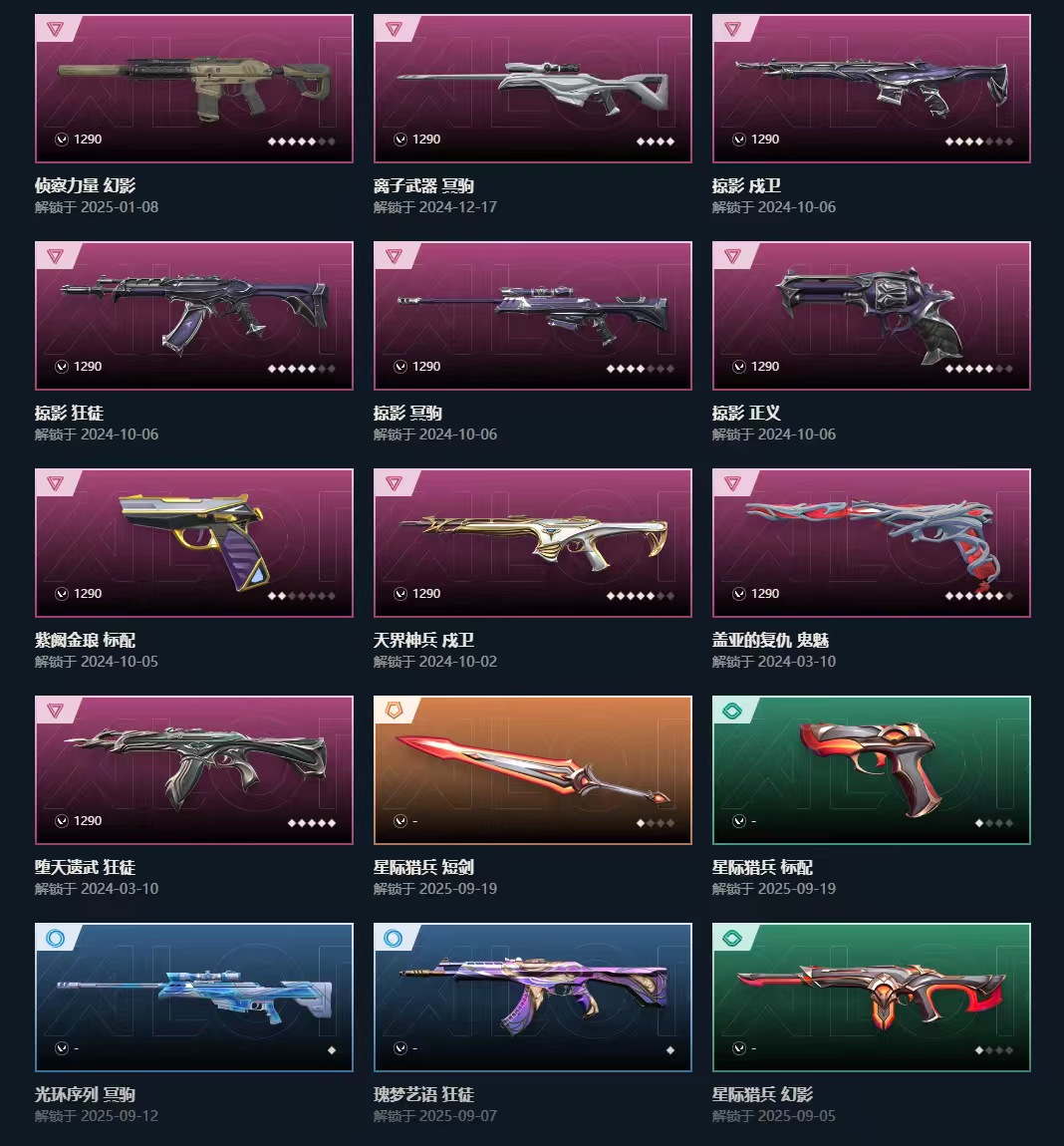The image size is (1064, 1146).
Task: Select the 掠影 狂徒 rifle skin image
Action: click(x=193, y=316)
